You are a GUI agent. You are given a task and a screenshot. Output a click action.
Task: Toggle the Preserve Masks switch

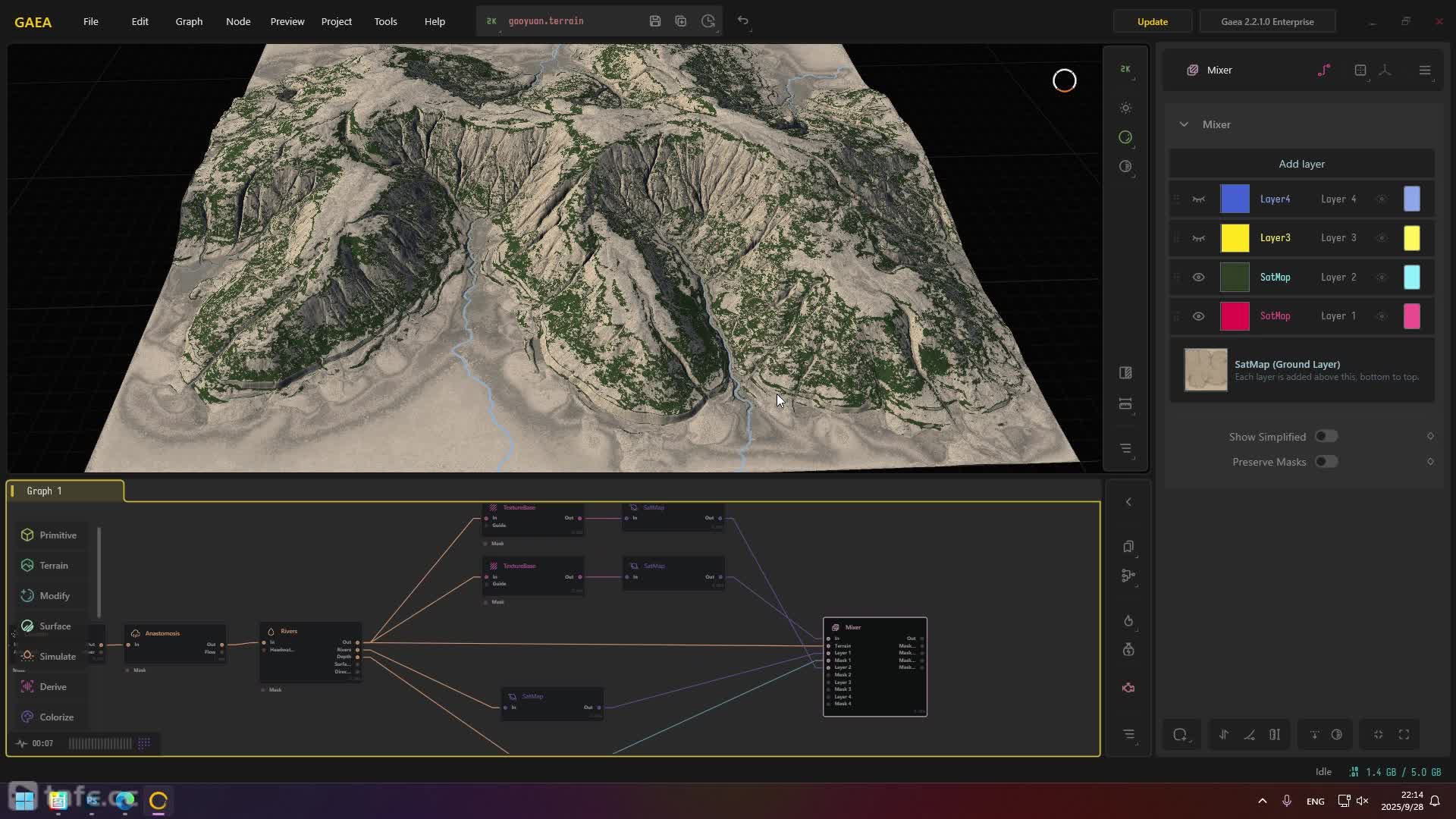1326,462
